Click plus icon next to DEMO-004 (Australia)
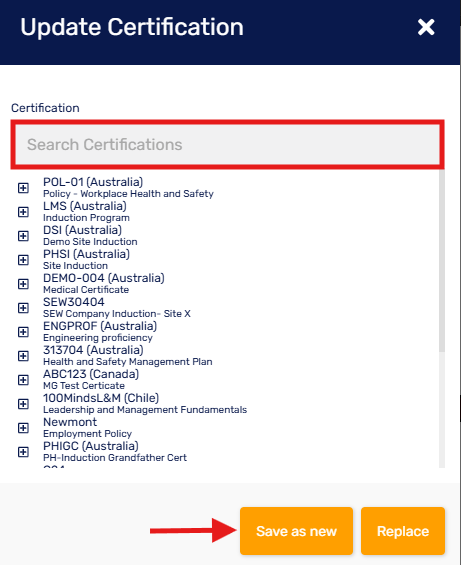The image size is (461, 565). point(23,284)
